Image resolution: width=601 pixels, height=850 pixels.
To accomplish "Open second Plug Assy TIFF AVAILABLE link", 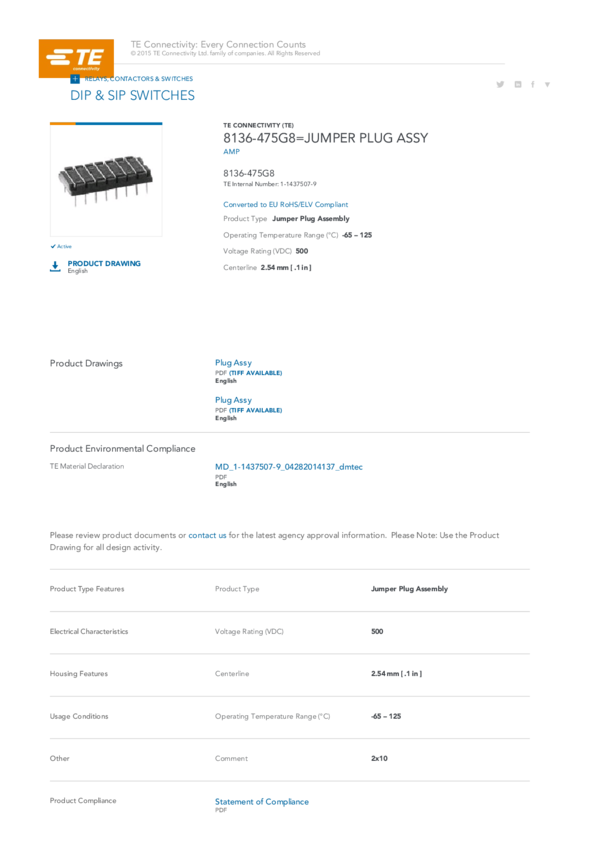I will (256, 410).
